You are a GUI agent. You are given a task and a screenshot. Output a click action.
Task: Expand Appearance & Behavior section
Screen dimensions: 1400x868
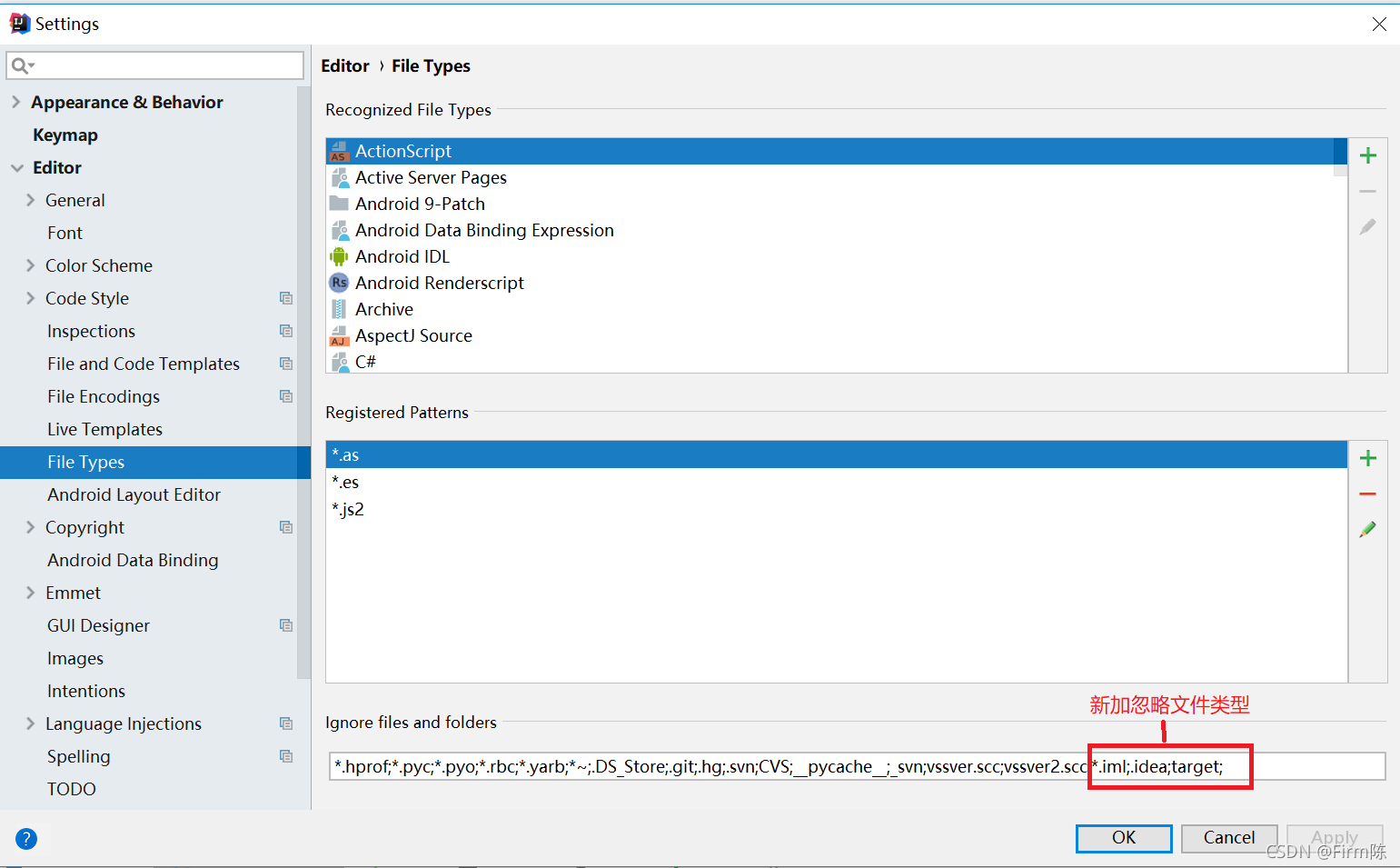15,102
